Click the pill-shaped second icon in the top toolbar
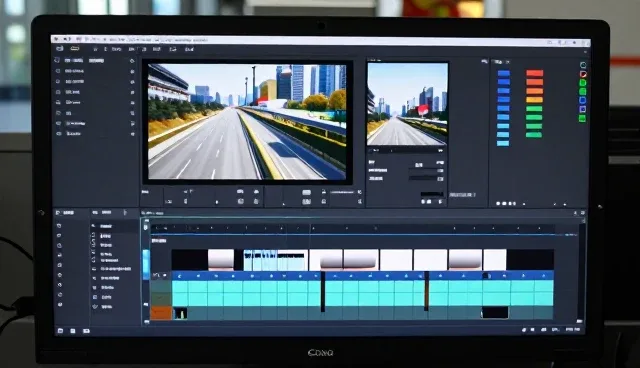This screenshot has height=368, width=640. pyautogui.click(x=75, y=49)
